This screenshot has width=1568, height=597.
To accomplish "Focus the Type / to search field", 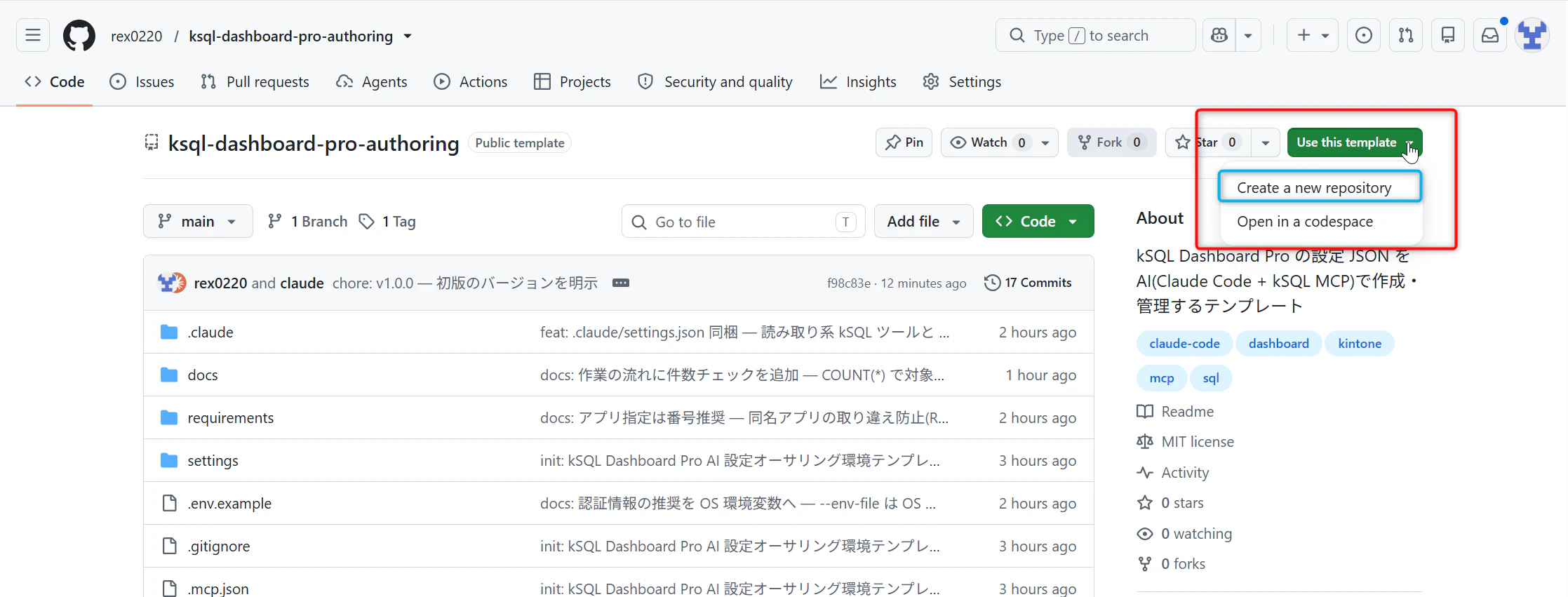I will click(1095, 35).
